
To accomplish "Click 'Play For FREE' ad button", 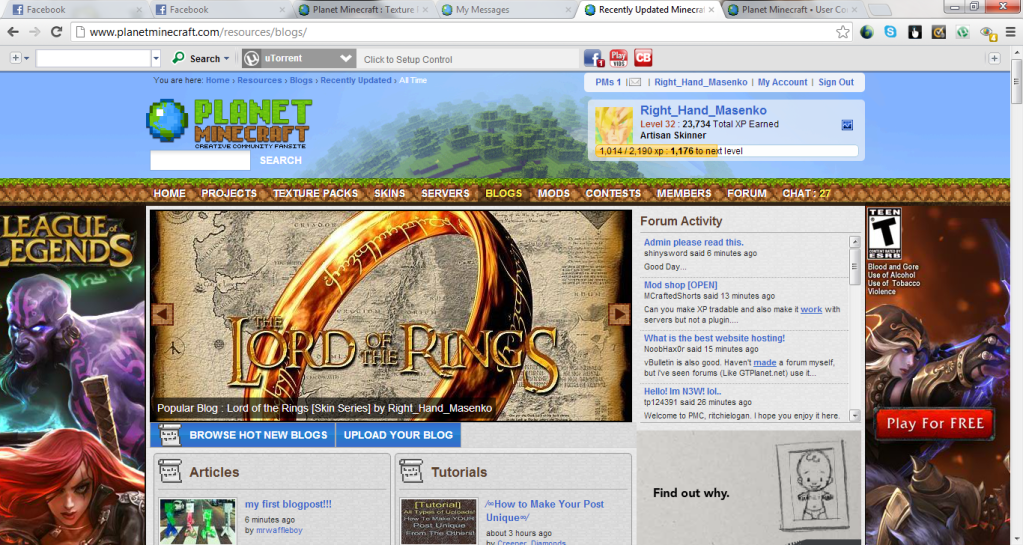I will click(934, 424).
